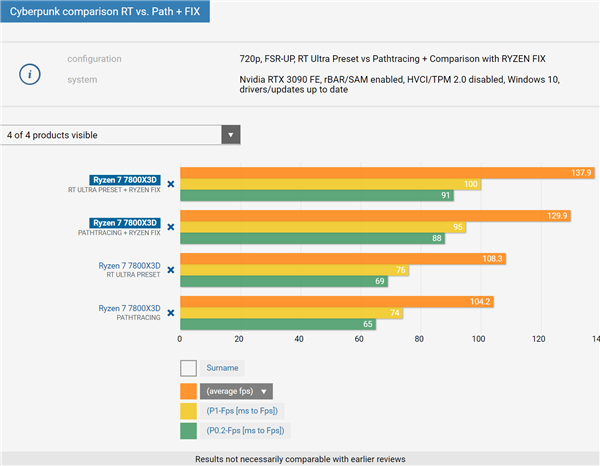Click the info circle icon
This screenshot has height=466, width=600.
click(30, 73)
